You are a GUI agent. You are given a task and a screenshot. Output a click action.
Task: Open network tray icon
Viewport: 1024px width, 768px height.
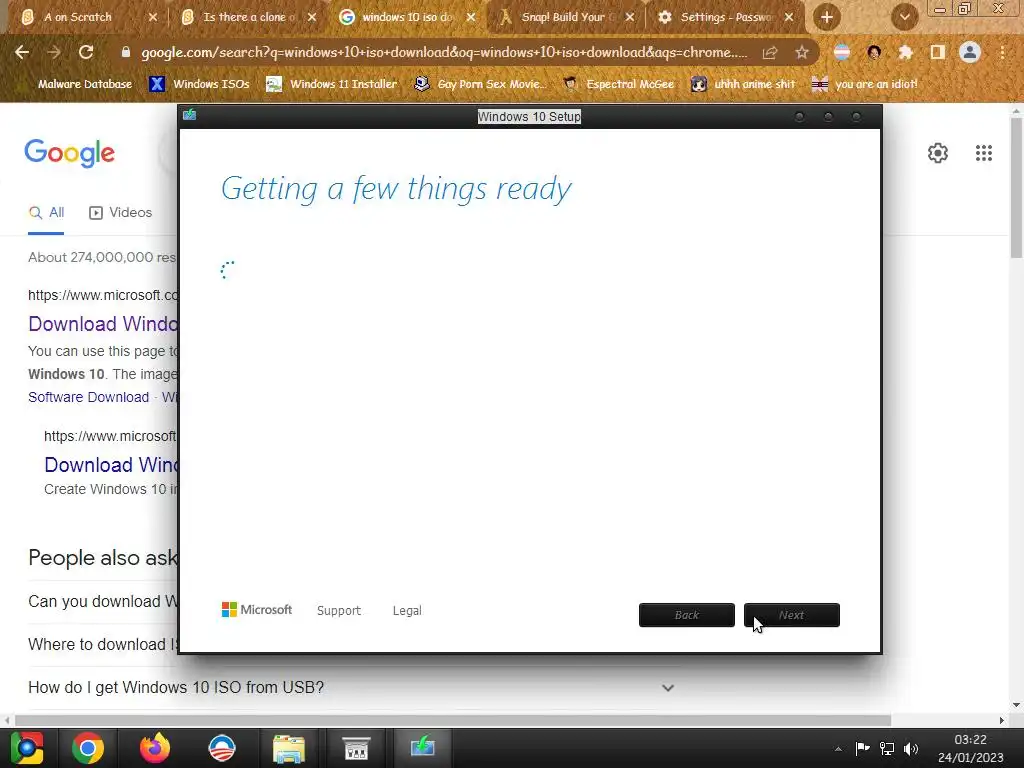click(x=887, y=748)
